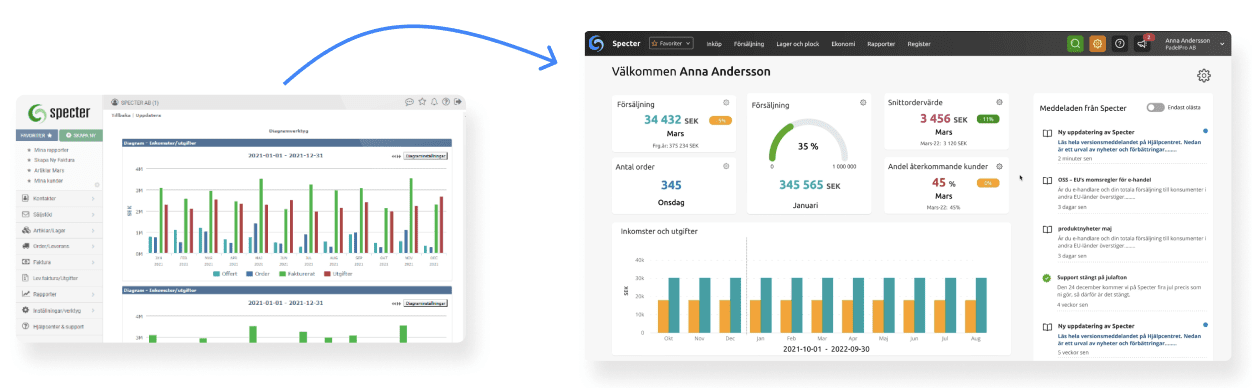Open the Rapporter menu in dark top bar
This screenshot has height=388, width=1252.
[x=882, y=44]
